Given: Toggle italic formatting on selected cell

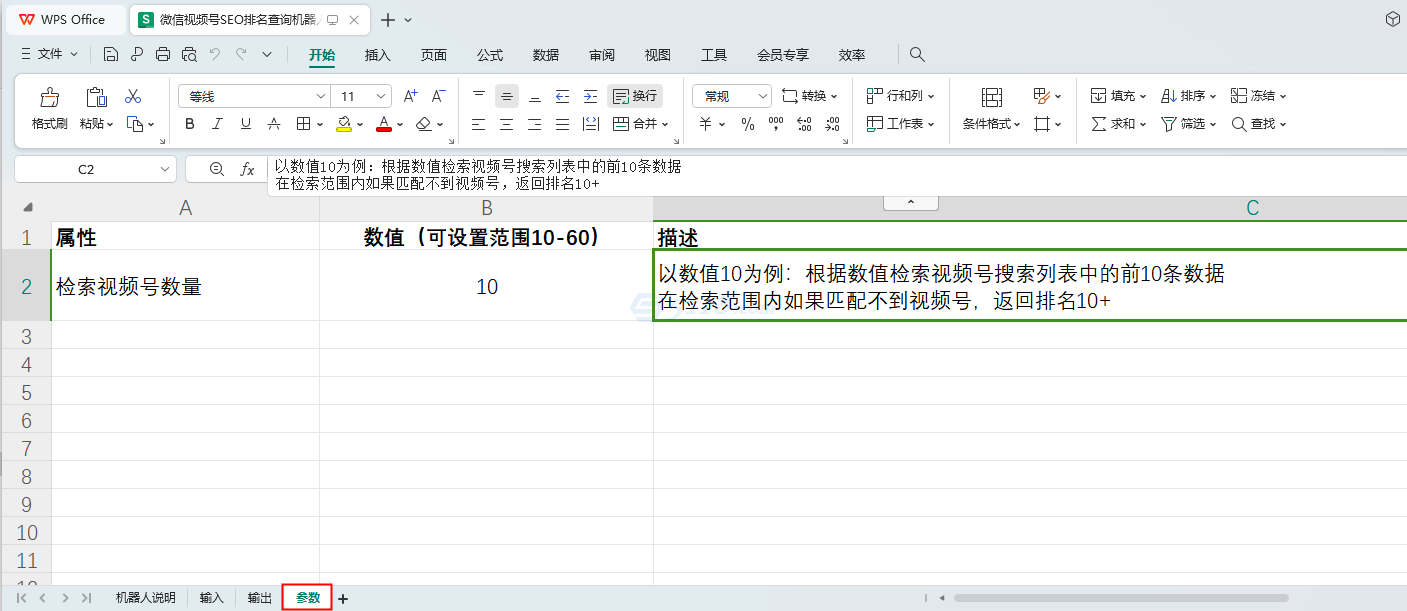Looking at the screenshot, I should click(x=217, y=123).
